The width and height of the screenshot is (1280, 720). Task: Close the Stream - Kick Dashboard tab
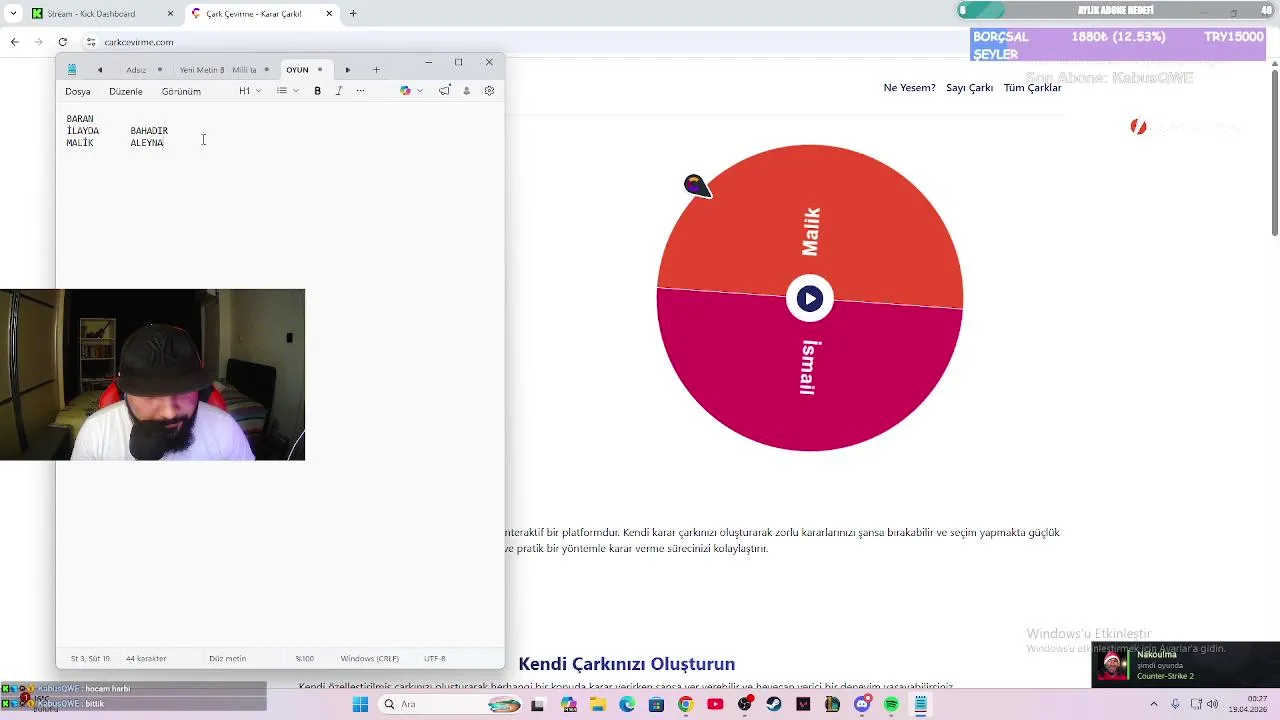pos(170,14)
